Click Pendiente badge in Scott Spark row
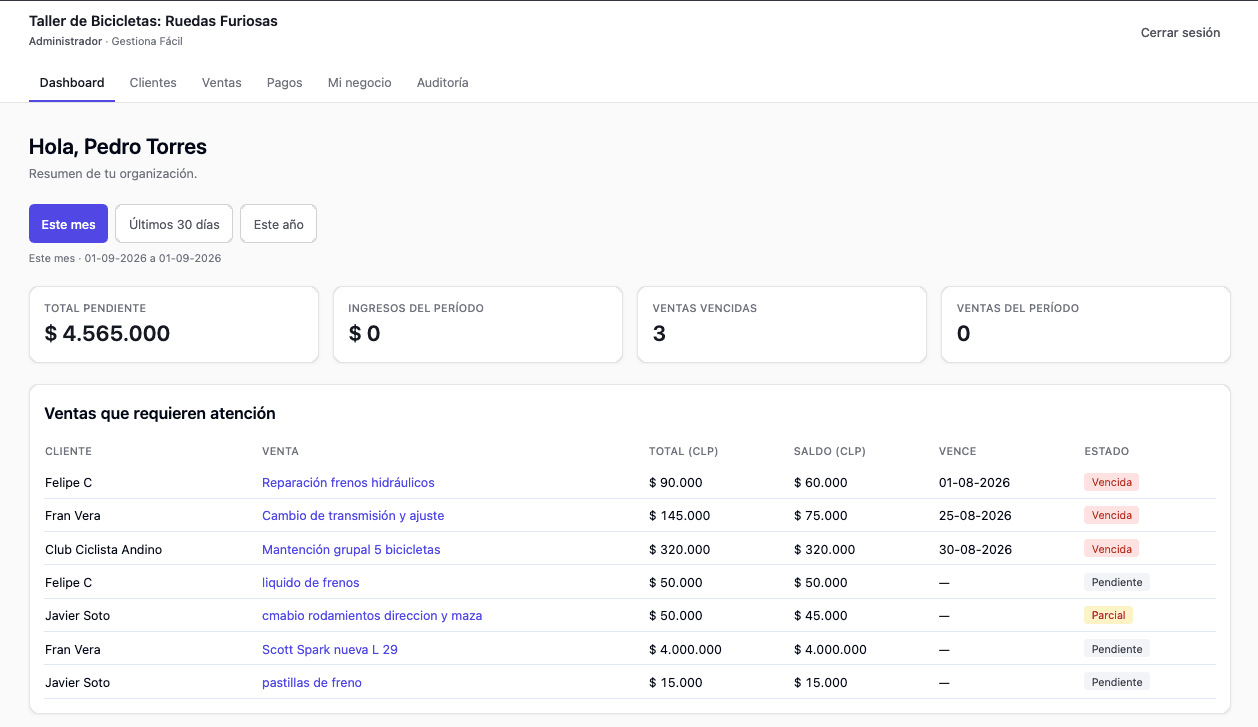Screen dimensions: 1258x727 (1117, 650)
